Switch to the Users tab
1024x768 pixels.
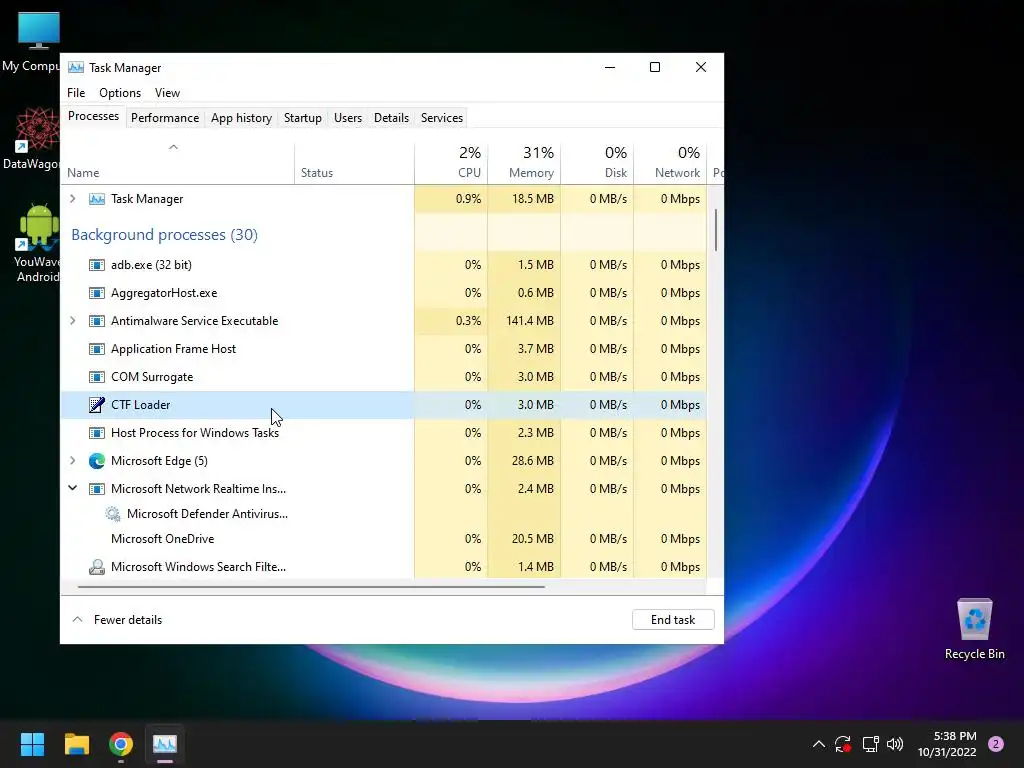point(347,118)
